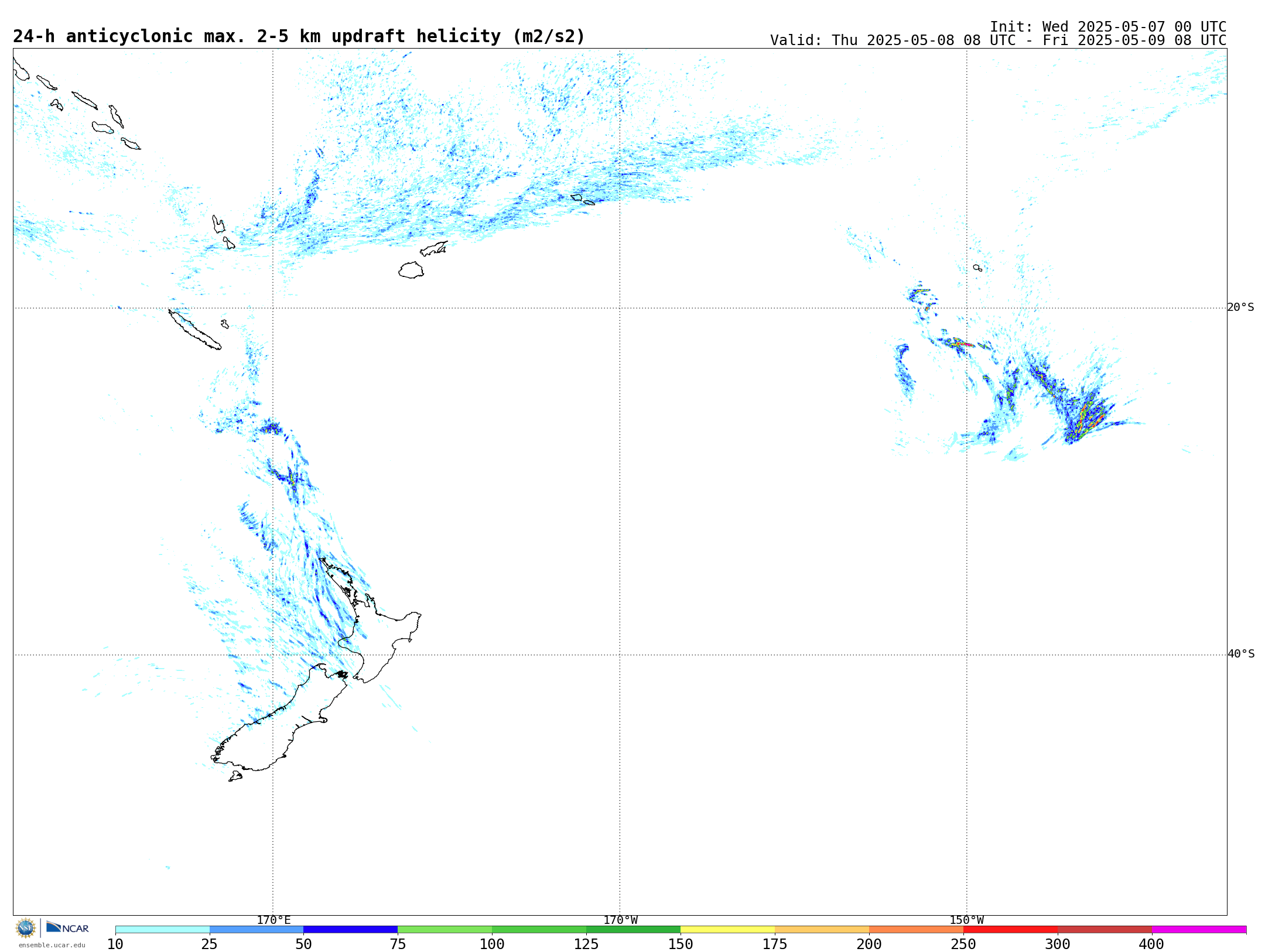Click the medium green 100-125 colorbar segment
This screenshot has height=952, width=1265.
click(x=539, y=930)
